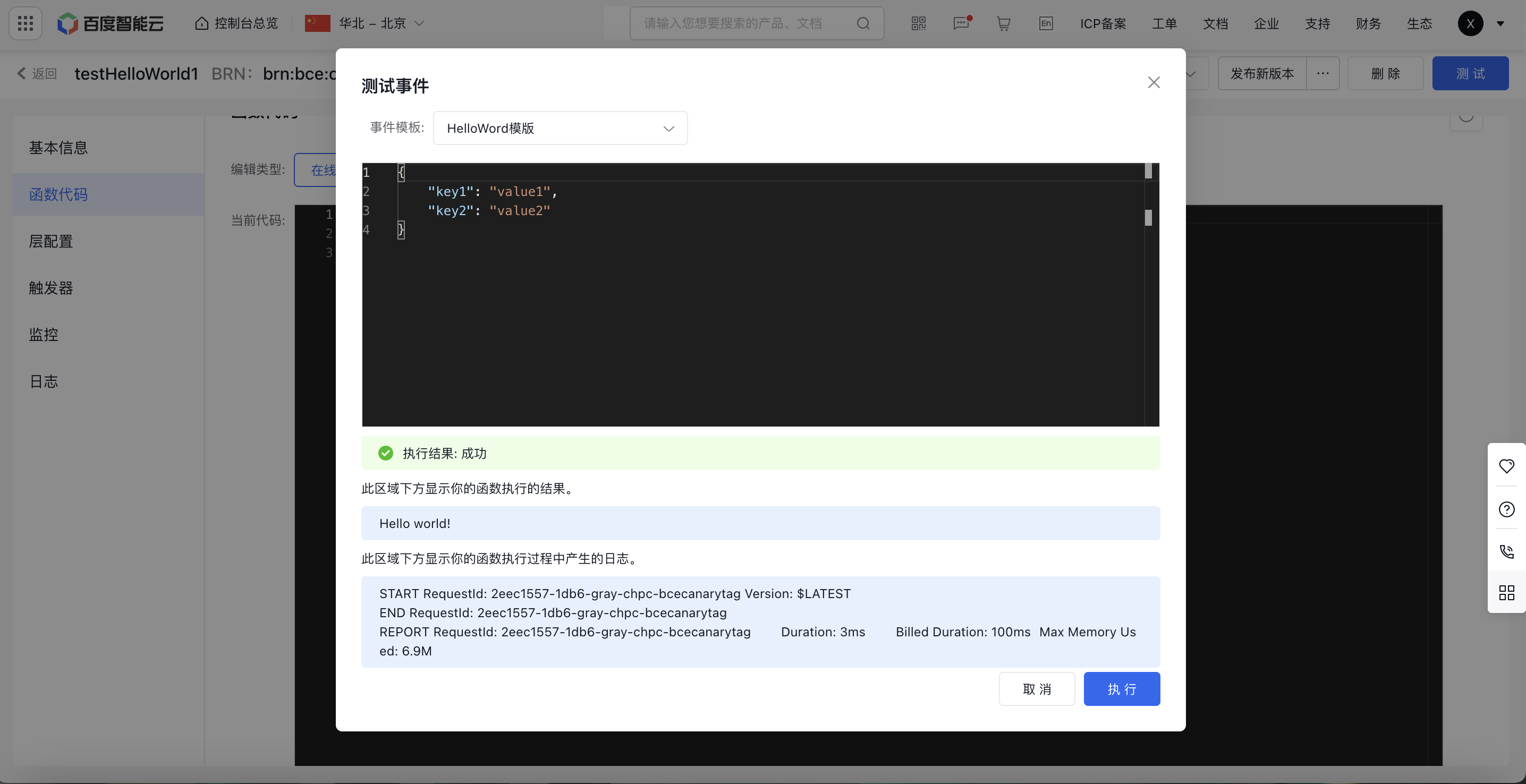Click the phone support floating icon

point(1506,551)
